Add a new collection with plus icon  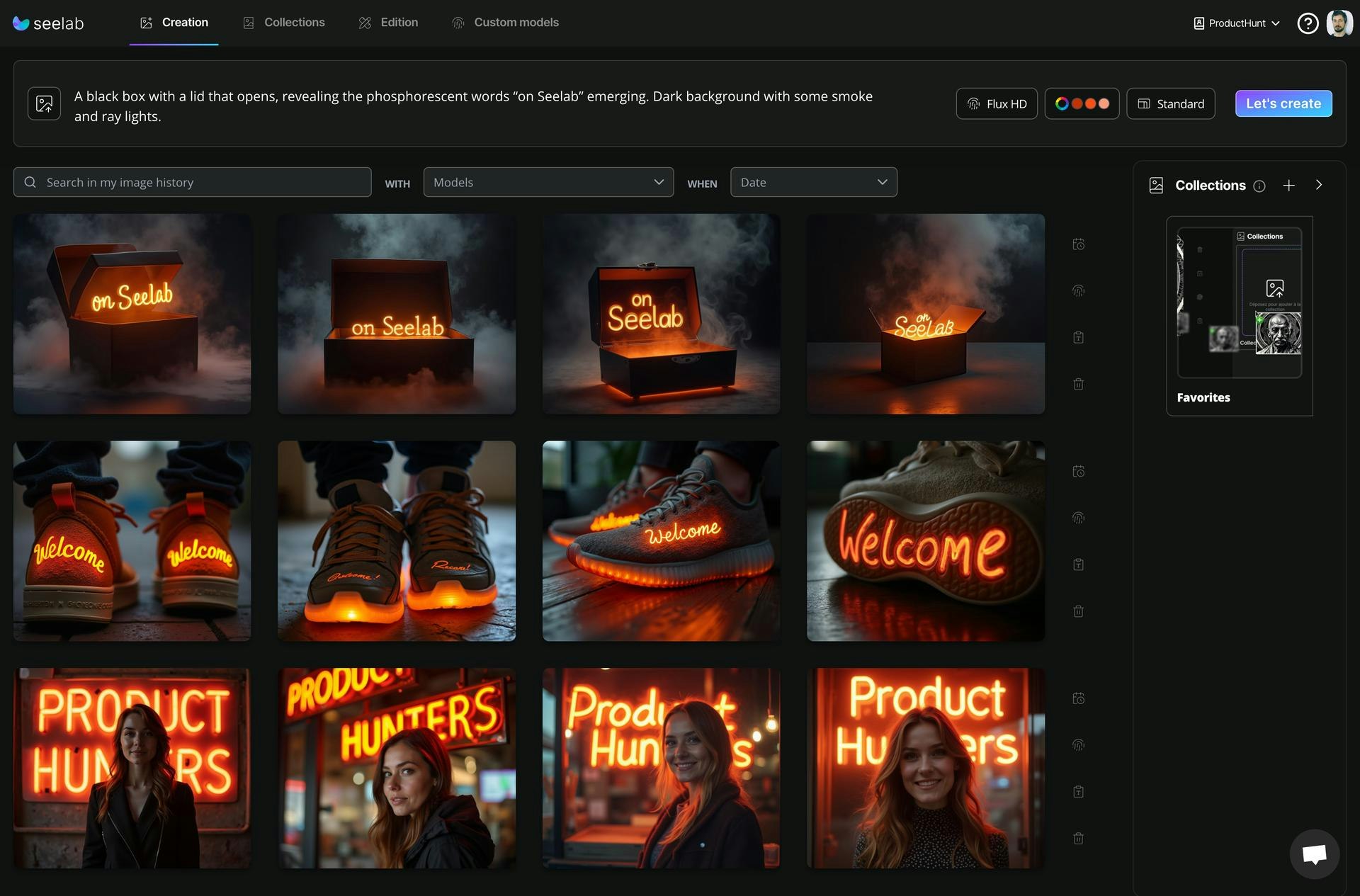click(x=1288, y=186)
